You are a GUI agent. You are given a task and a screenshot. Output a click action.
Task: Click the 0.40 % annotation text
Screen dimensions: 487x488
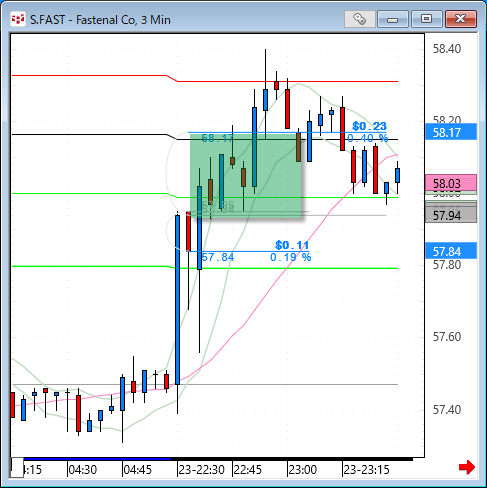point(368,138)
